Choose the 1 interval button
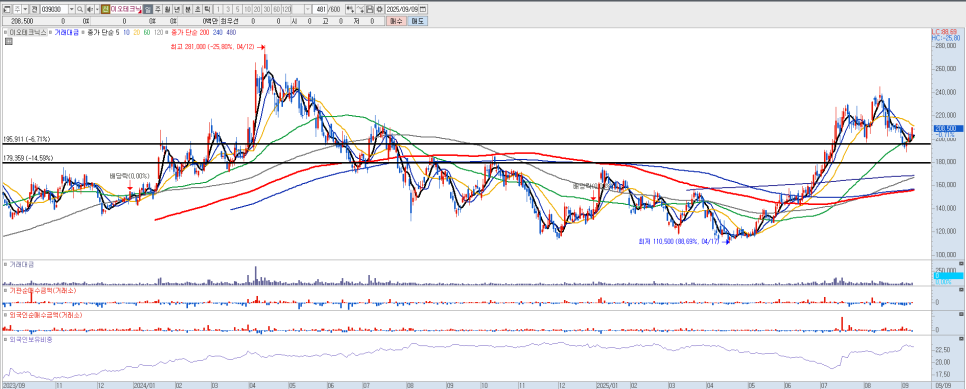The height and width of the screenshot is (389, 966). pyautogui.click(x=218, y=9)
